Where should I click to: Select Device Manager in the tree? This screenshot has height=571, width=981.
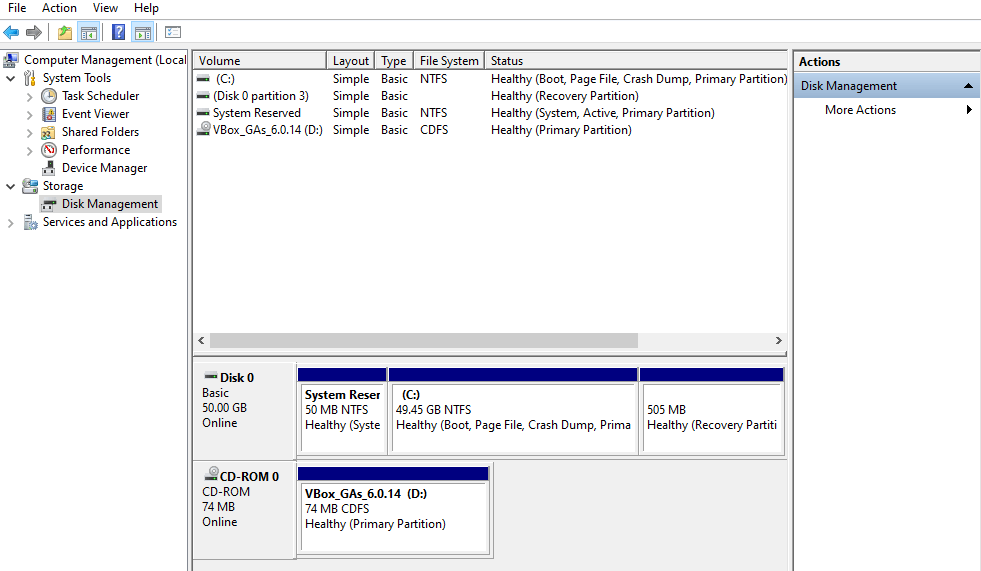point(104,168)
